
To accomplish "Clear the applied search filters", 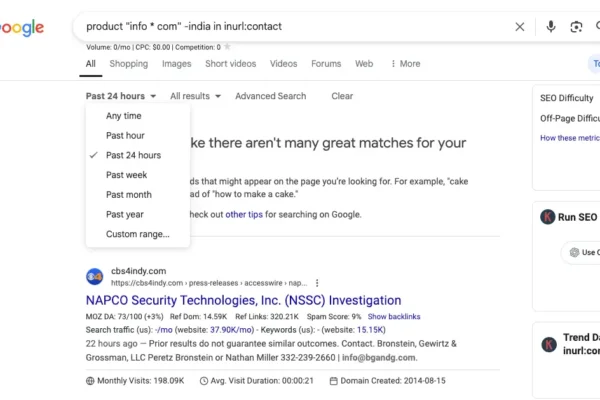I will [342, 96].
